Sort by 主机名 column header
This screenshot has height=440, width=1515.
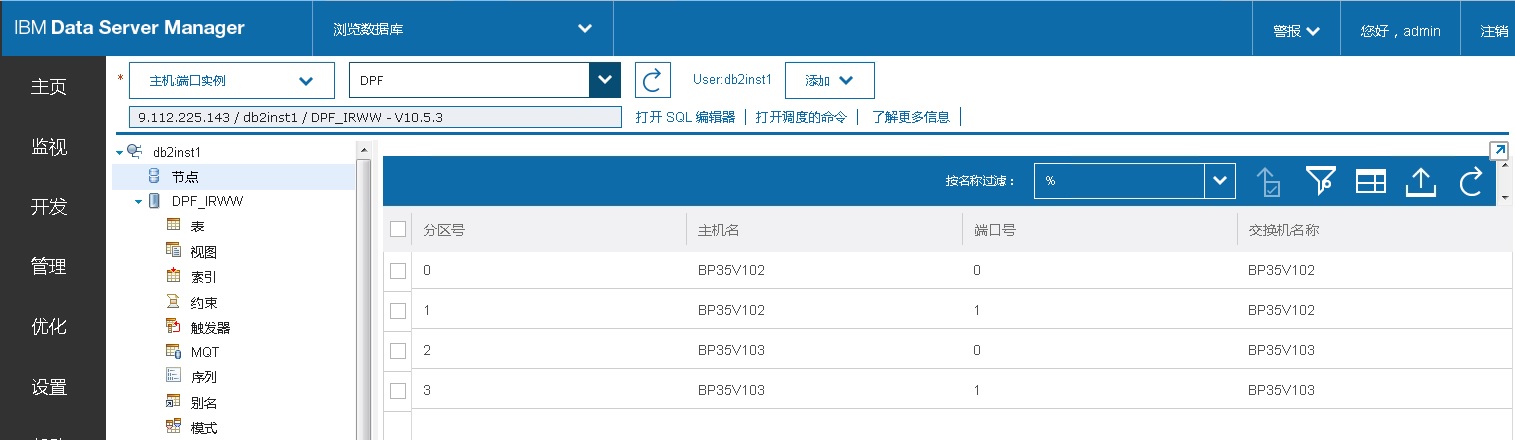[719, 230]
